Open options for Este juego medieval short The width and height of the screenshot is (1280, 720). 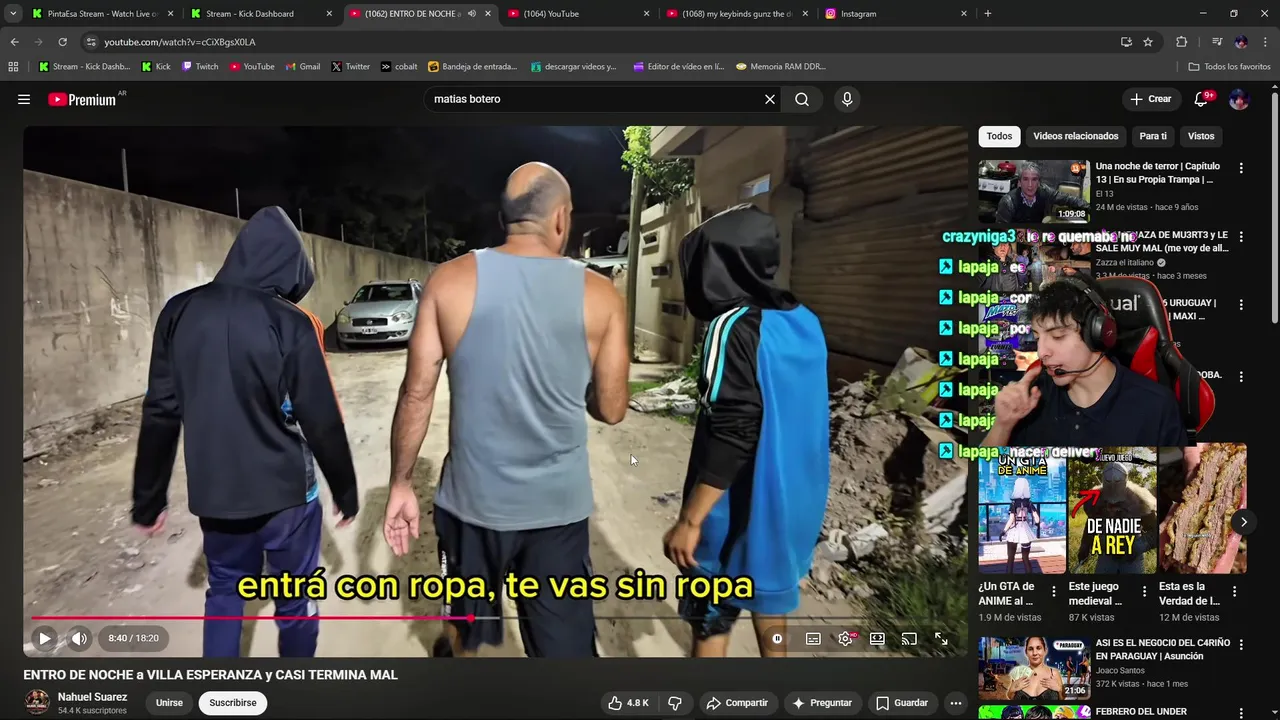coord(1144,592)
